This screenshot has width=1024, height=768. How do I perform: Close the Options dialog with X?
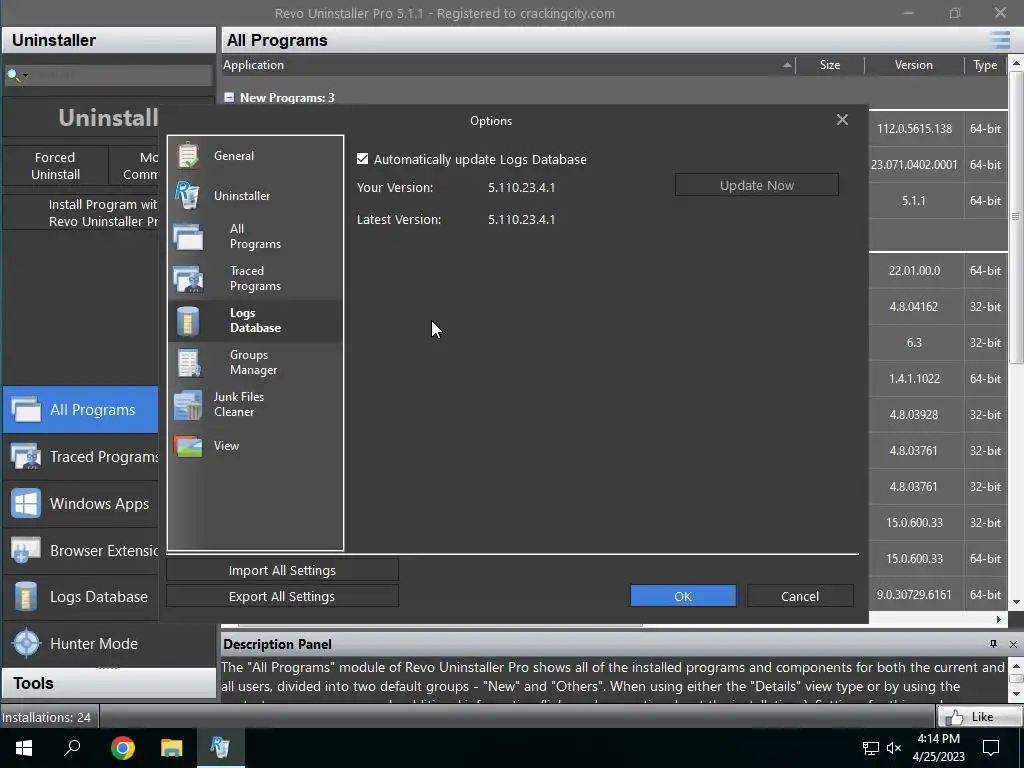click(x=842, y=120)
